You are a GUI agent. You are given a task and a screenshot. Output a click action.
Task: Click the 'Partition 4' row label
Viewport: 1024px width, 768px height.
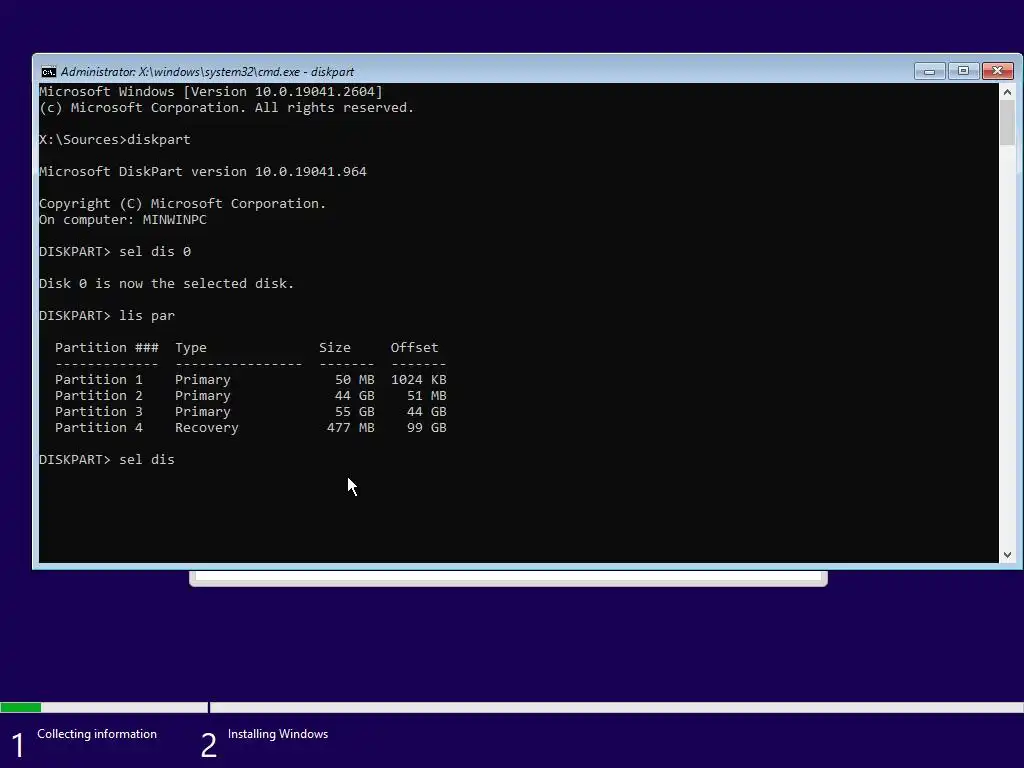[x=99, y=428]
